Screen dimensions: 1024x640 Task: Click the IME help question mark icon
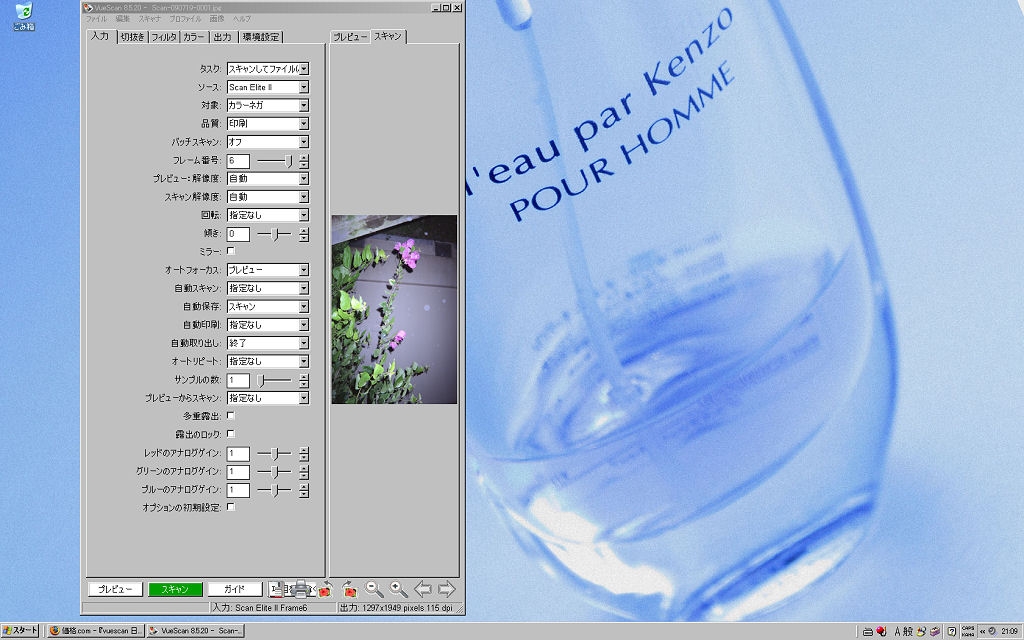952,631
